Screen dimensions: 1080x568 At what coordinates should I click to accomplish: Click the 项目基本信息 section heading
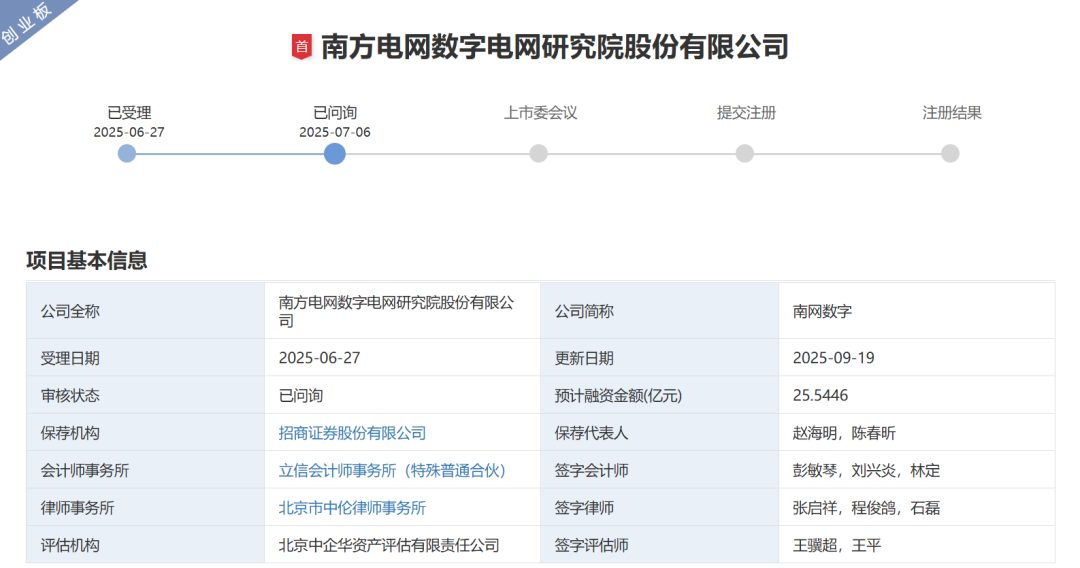[x=87, y=260]
